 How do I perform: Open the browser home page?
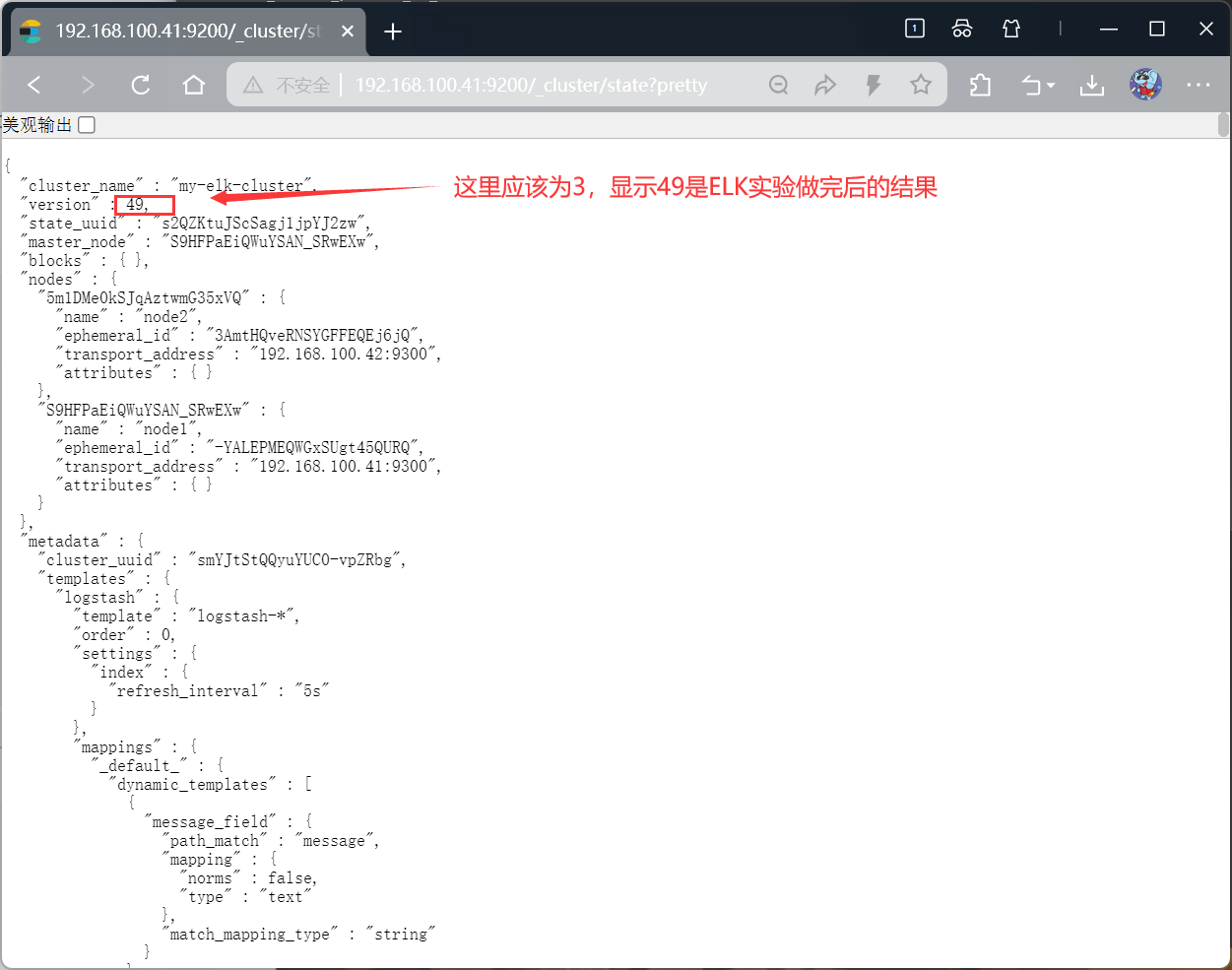tap(194, 86)
